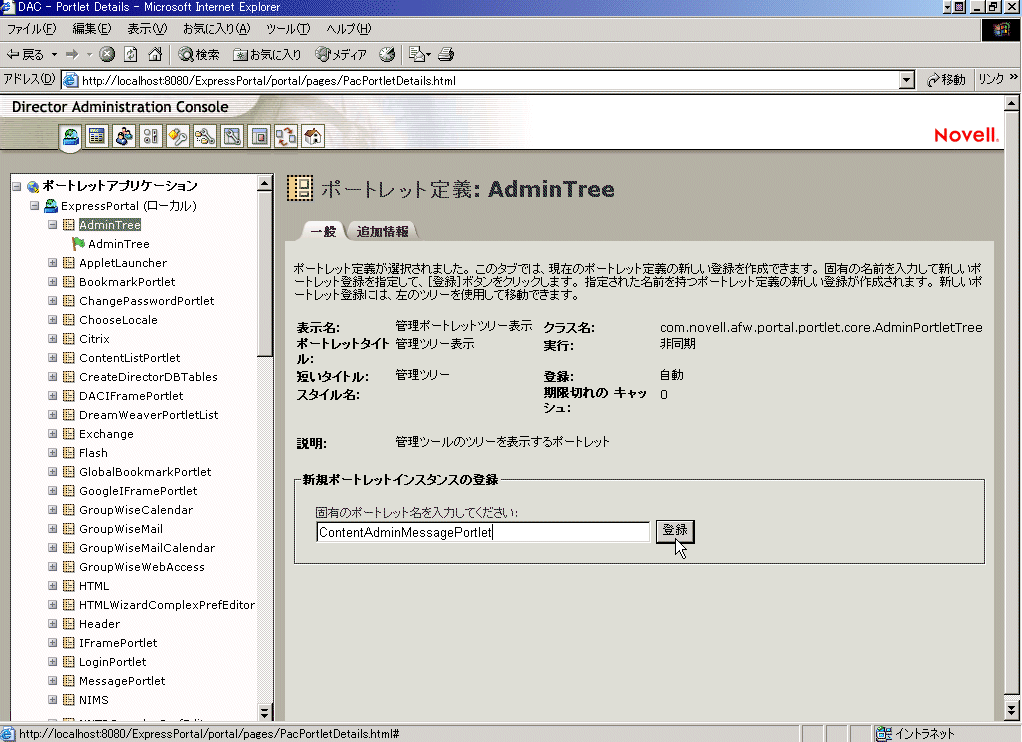Switch to the 追加情報 tab
1022x742 pixels.
pos(383,231)
